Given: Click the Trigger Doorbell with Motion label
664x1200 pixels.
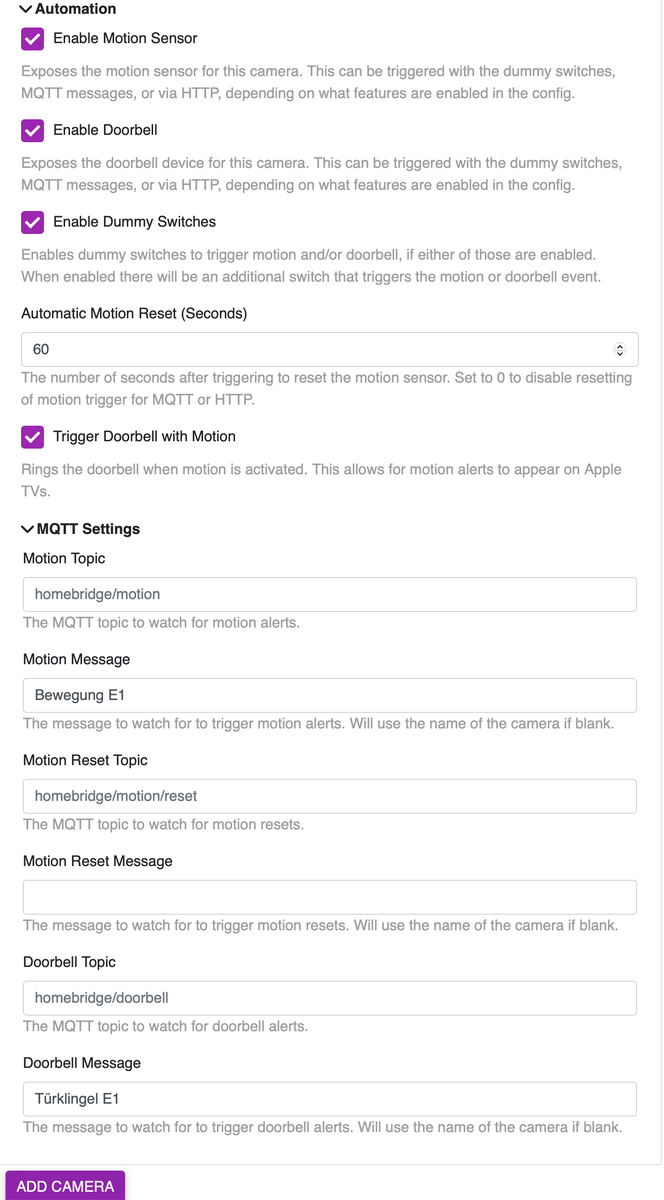Looking at the screenshot, I should (144, 437).
